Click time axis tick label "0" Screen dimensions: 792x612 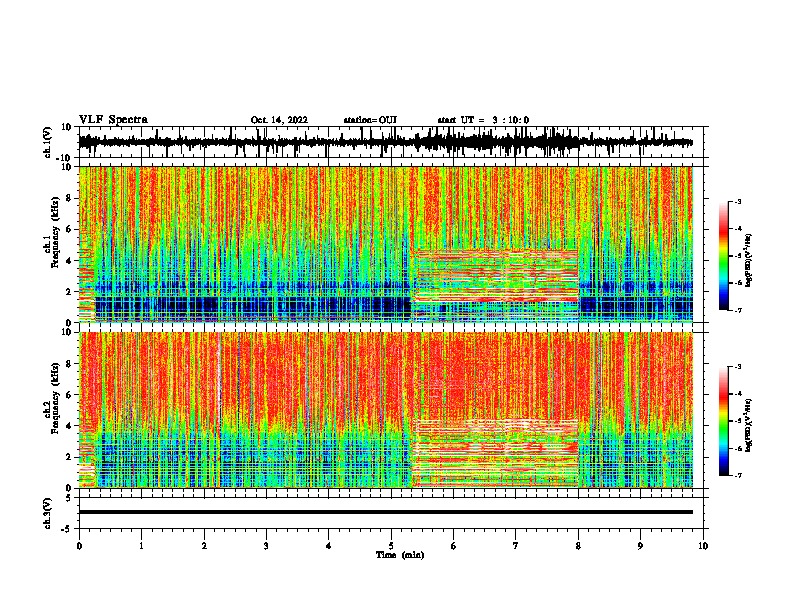[79, 546]
